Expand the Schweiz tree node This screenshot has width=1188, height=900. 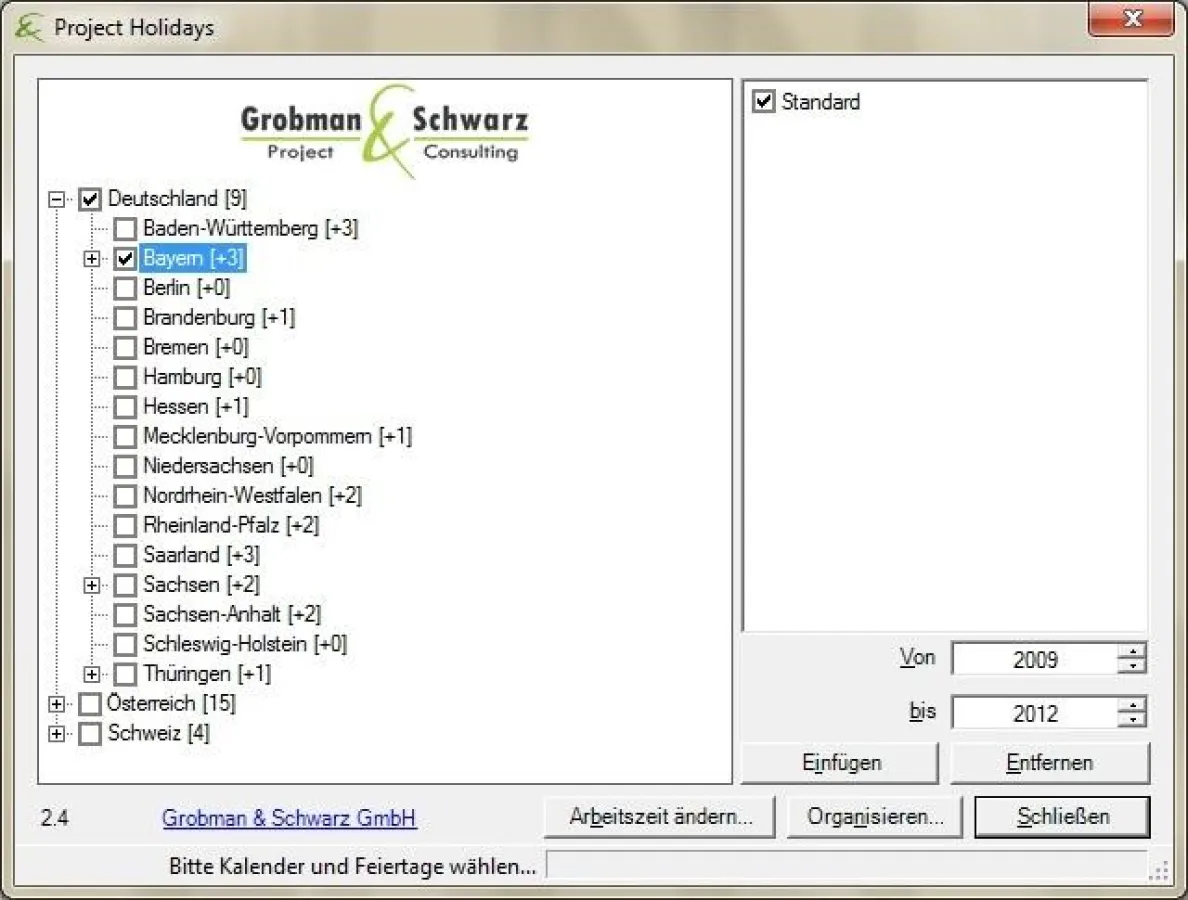pyautogui.click(x=57, y=734)
